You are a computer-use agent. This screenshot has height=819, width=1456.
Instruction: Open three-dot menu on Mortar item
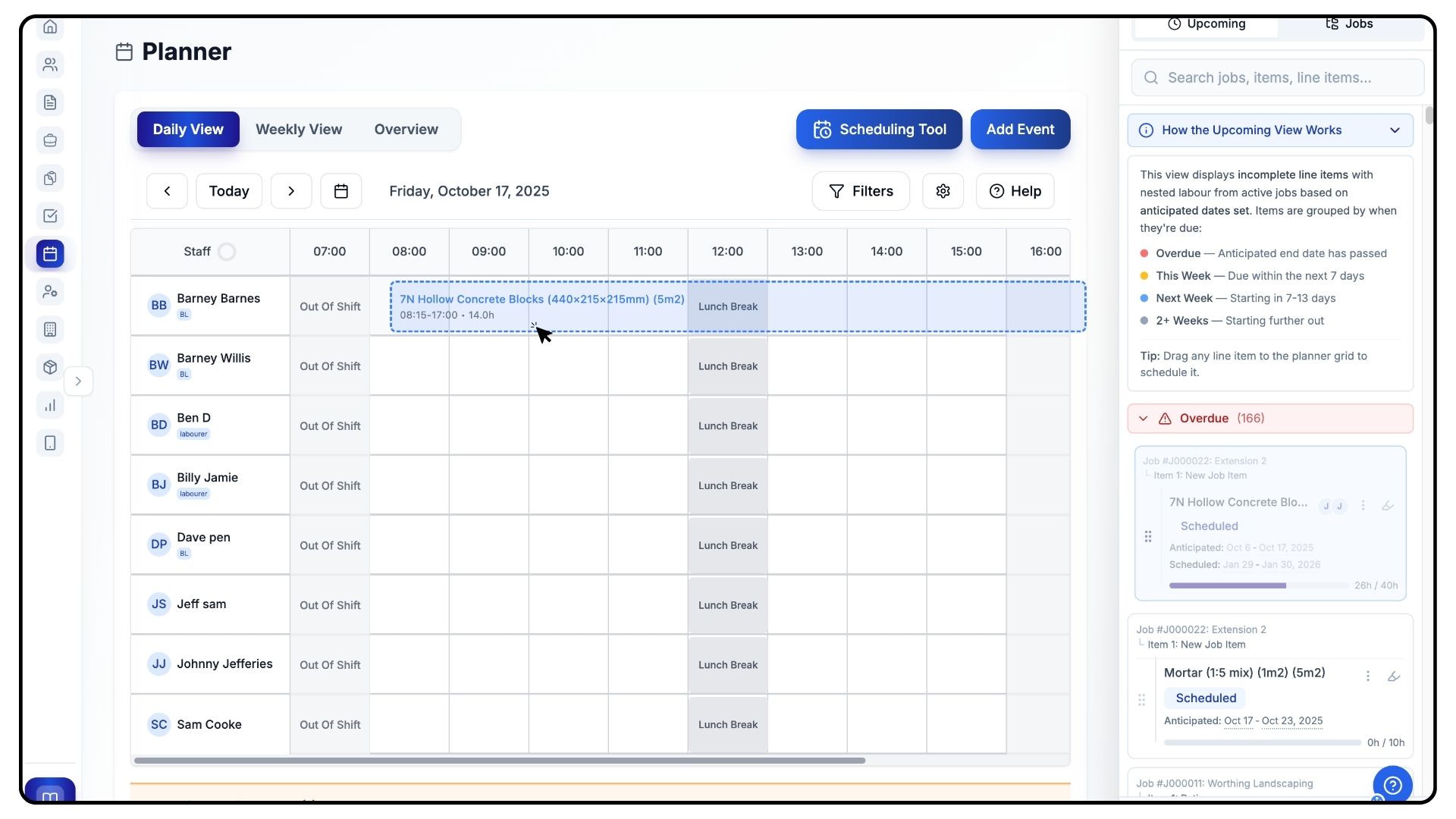[x=1367, y=676]
